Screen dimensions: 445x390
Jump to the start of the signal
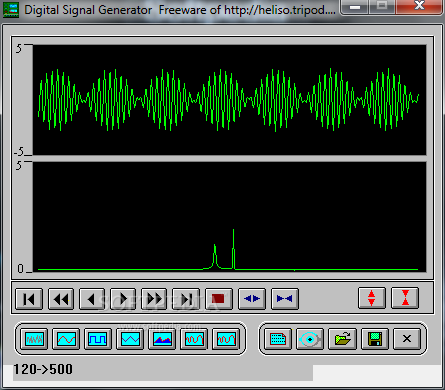tap(29, 299)
